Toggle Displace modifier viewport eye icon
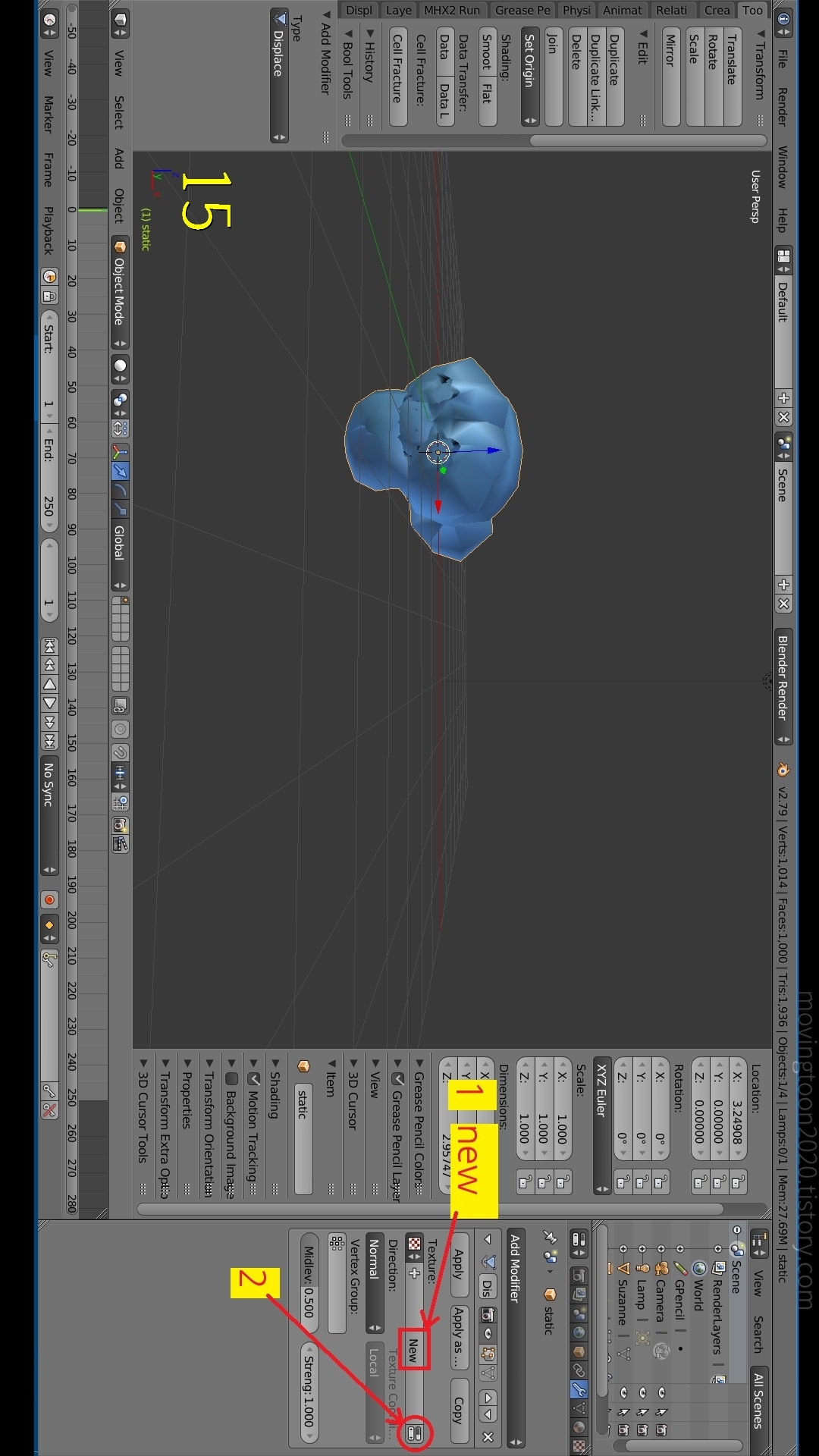This screenshot has width=819, height=1456. tap(488, 1333)
